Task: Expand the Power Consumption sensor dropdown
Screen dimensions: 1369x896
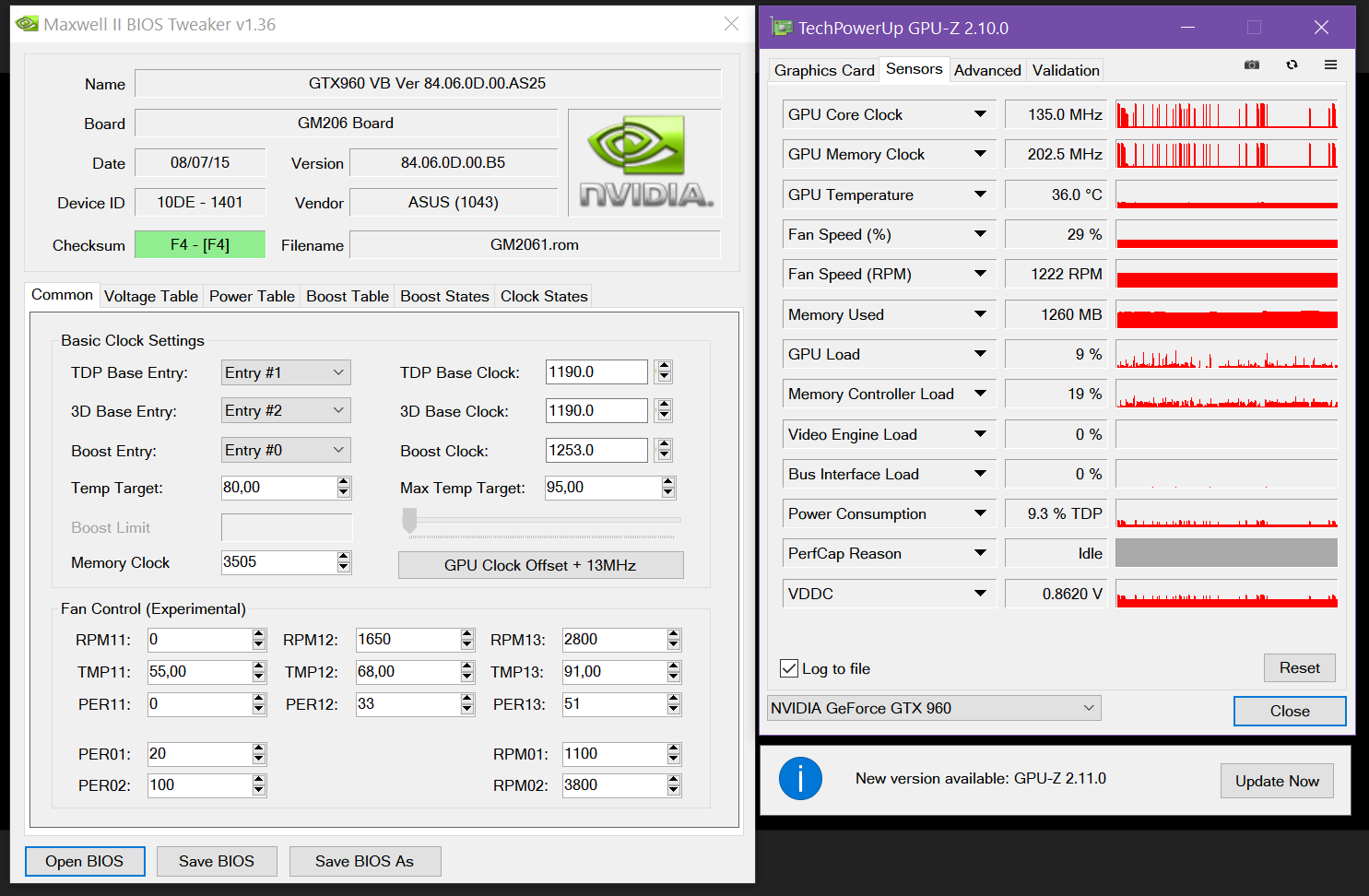Action: coord(980,513)
